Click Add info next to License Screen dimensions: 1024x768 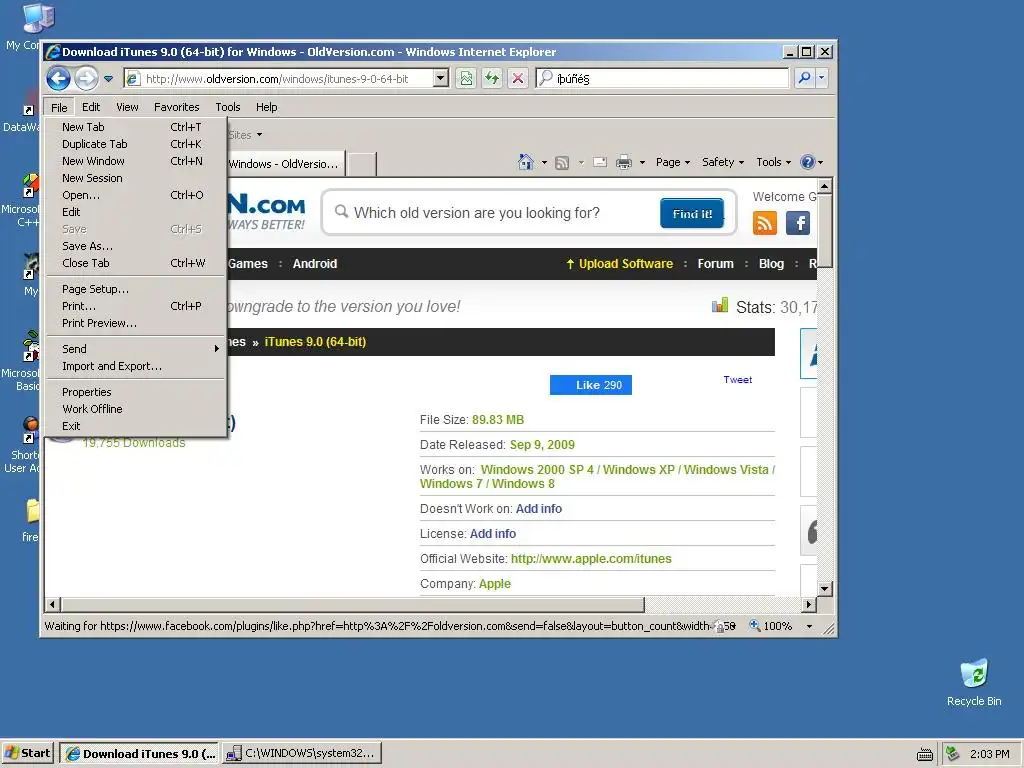492,534
